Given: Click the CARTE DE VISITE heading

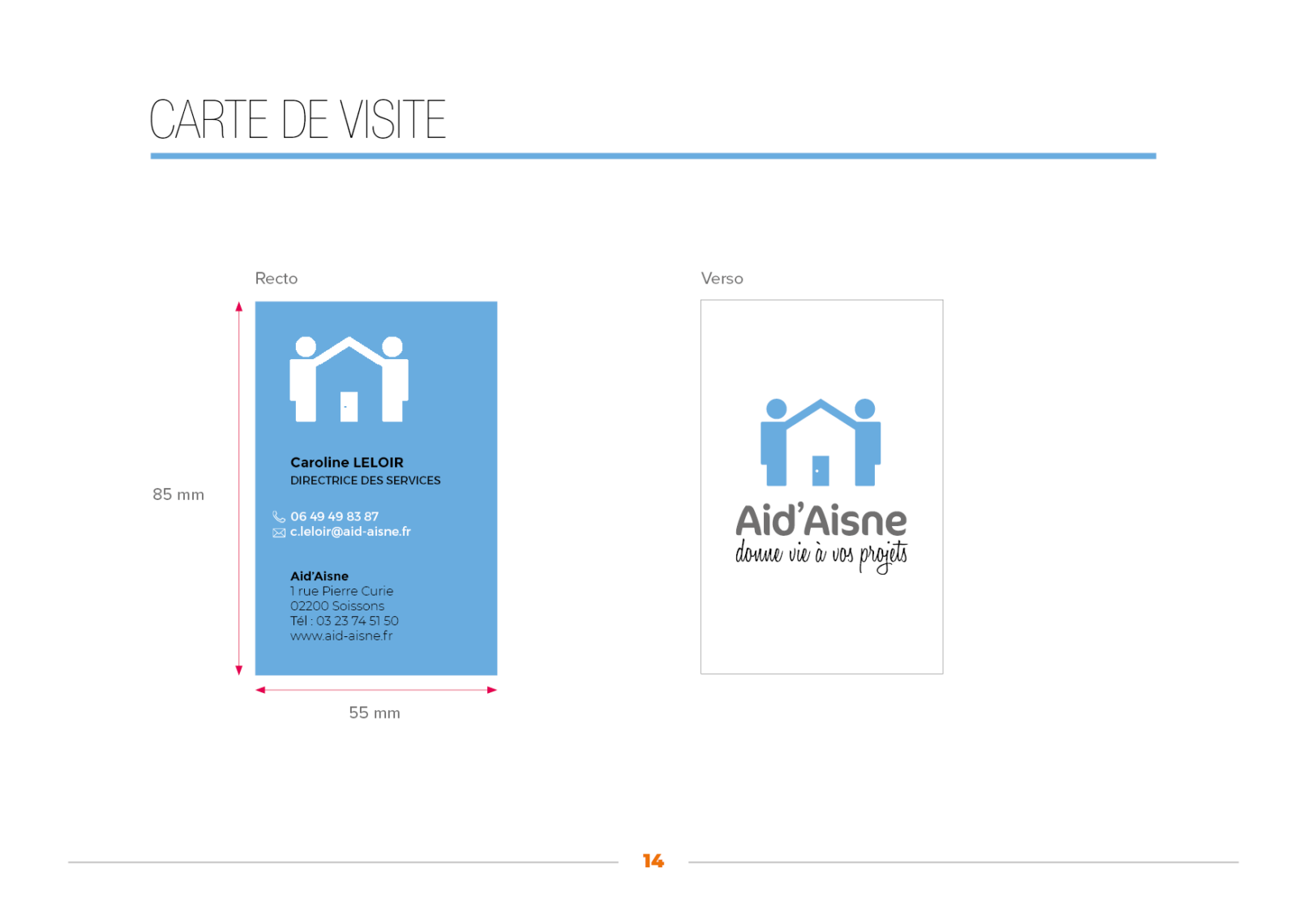Looking at the screenshot, I should coord(298,120).
